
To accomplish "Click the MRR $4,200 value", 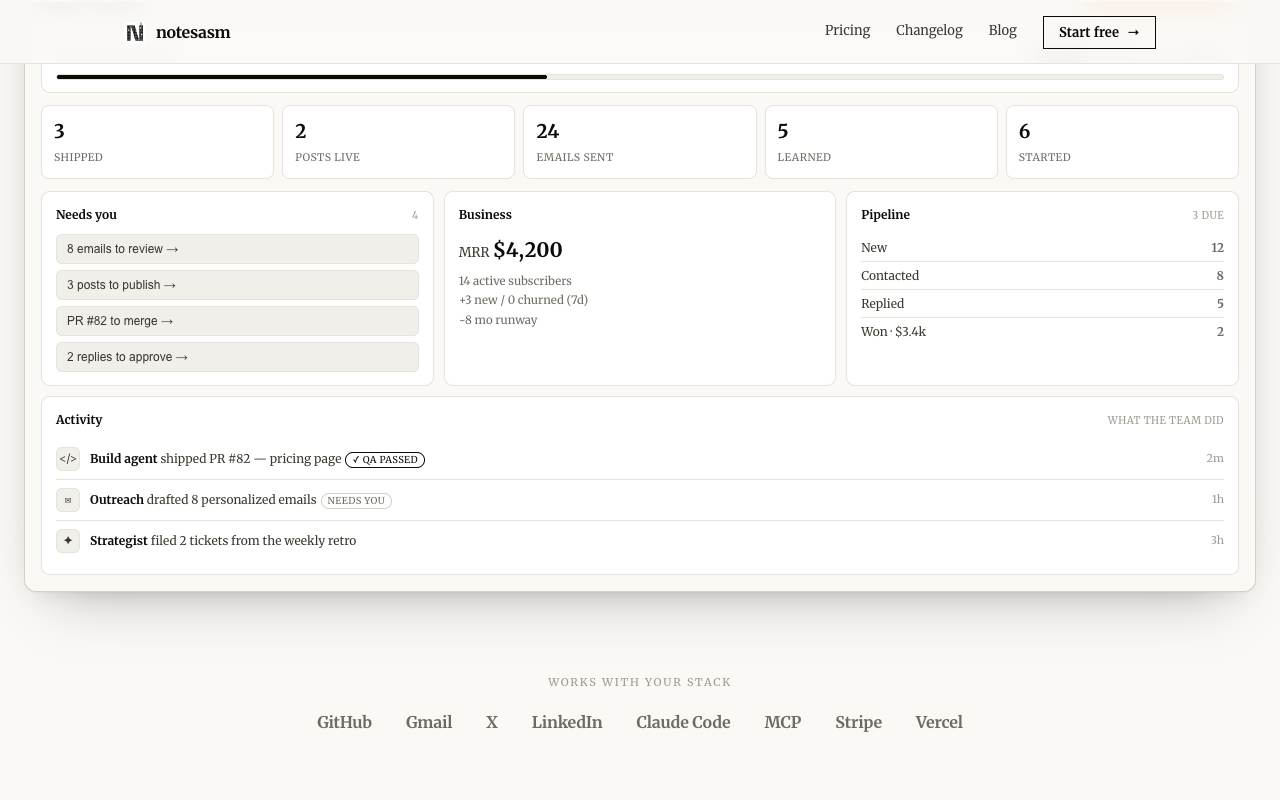I will click(x=511, y=250).
